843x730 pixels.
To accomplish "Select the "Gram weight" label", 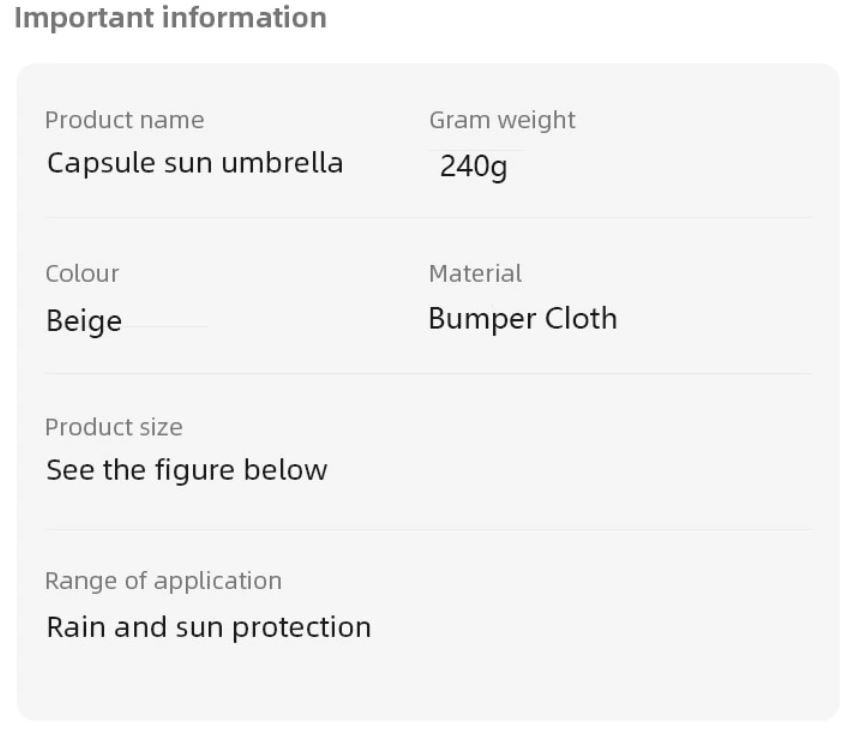I will (x=502, y=120).
